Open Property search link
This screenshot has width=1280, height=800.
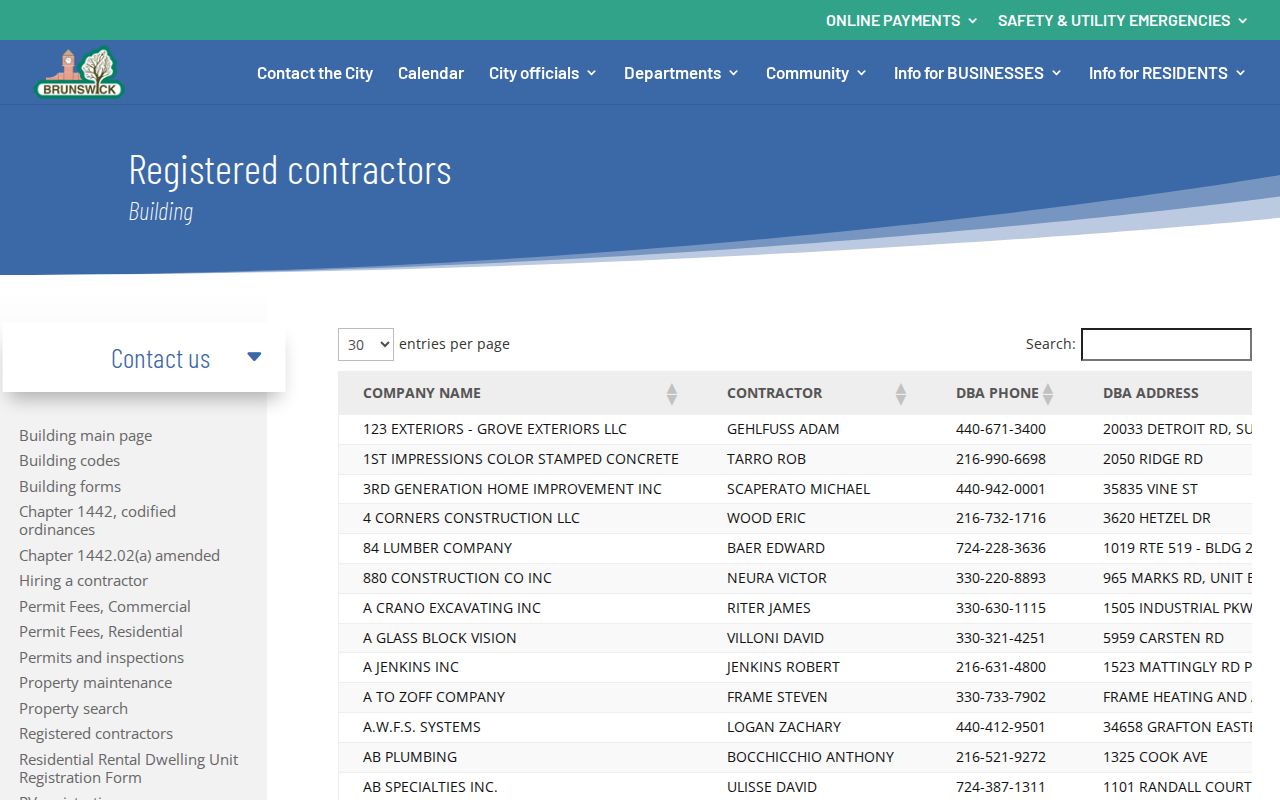pos(73,708)
